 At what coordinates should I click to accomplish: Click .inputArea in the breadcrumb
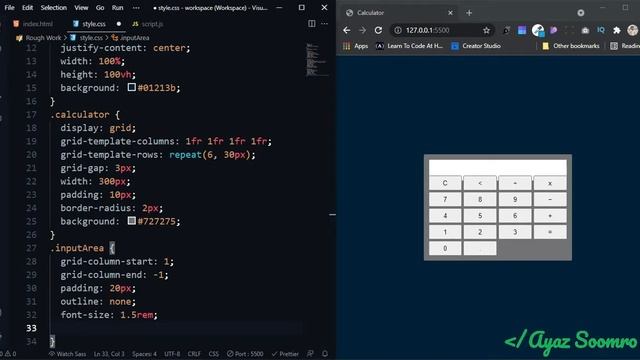click(x=134, y=38)
